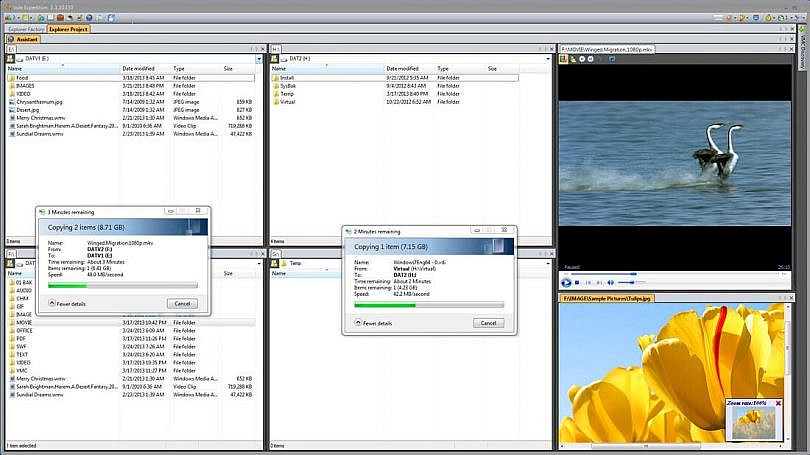Screen dimensions: 810x455
Task: Close the zoom rate thumbnail overlay
Action: 778,403
